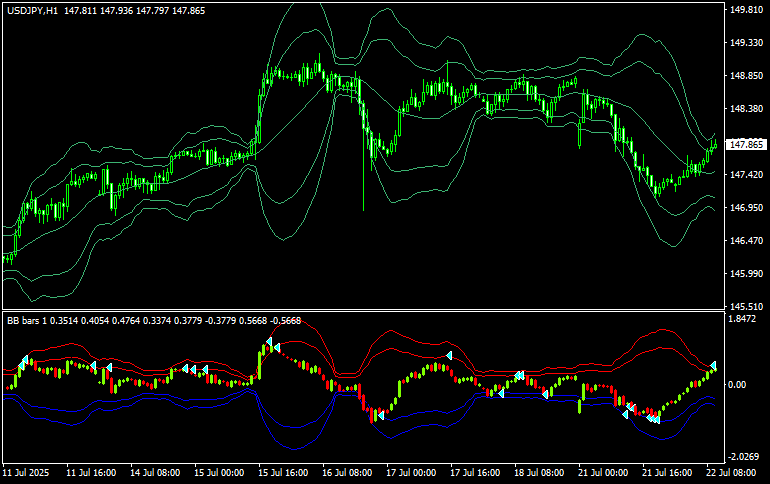The image size is (770, 484).
Task: Click the 0.00 indicator scale value
Action: (737, 384)
